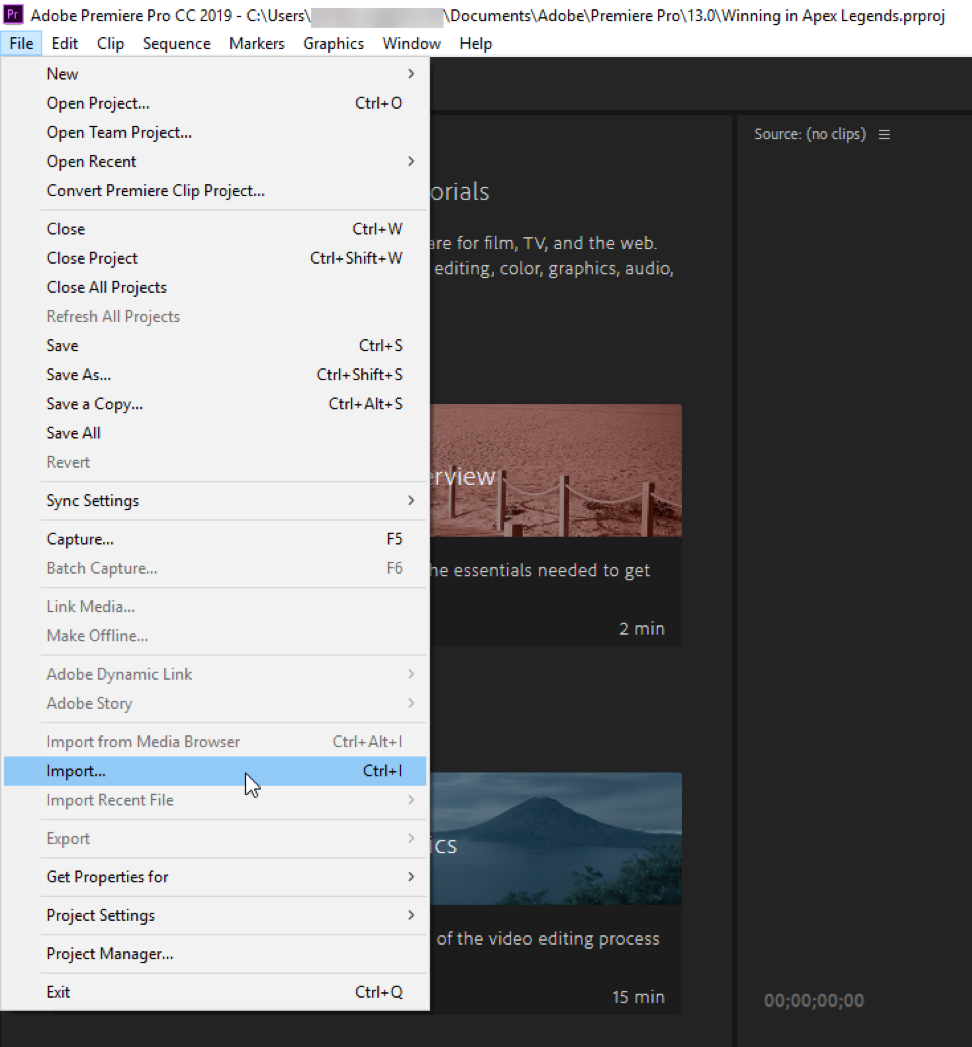Viewport: 972px width, 1047px height.
Task: Open the Edit menu in menu bar
Action: [65, 44]
